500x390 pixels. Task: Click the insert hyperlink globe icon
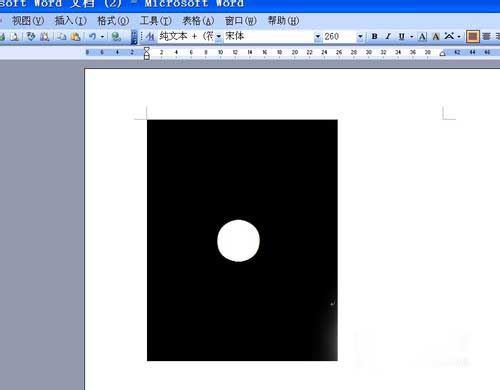116,37
